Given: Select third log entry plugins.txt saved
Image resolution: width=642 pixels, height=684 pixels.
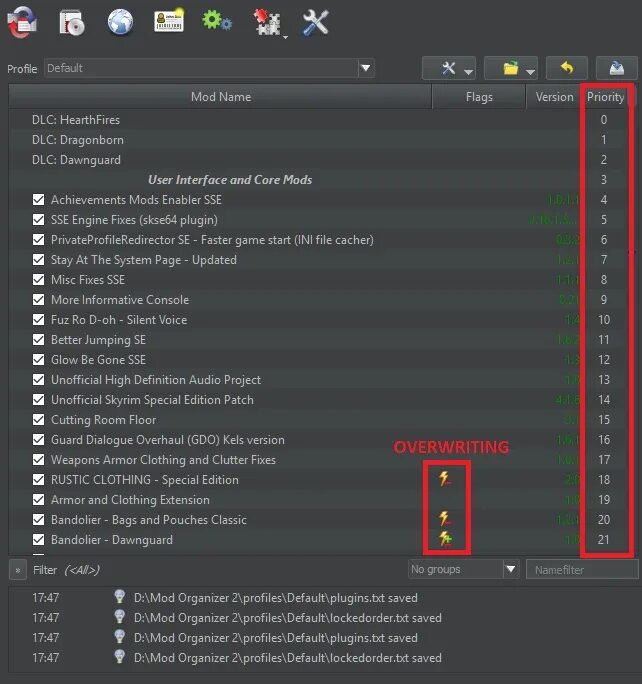Looking at the screenshot, I should pyautogui.click(x=276, y=638).
